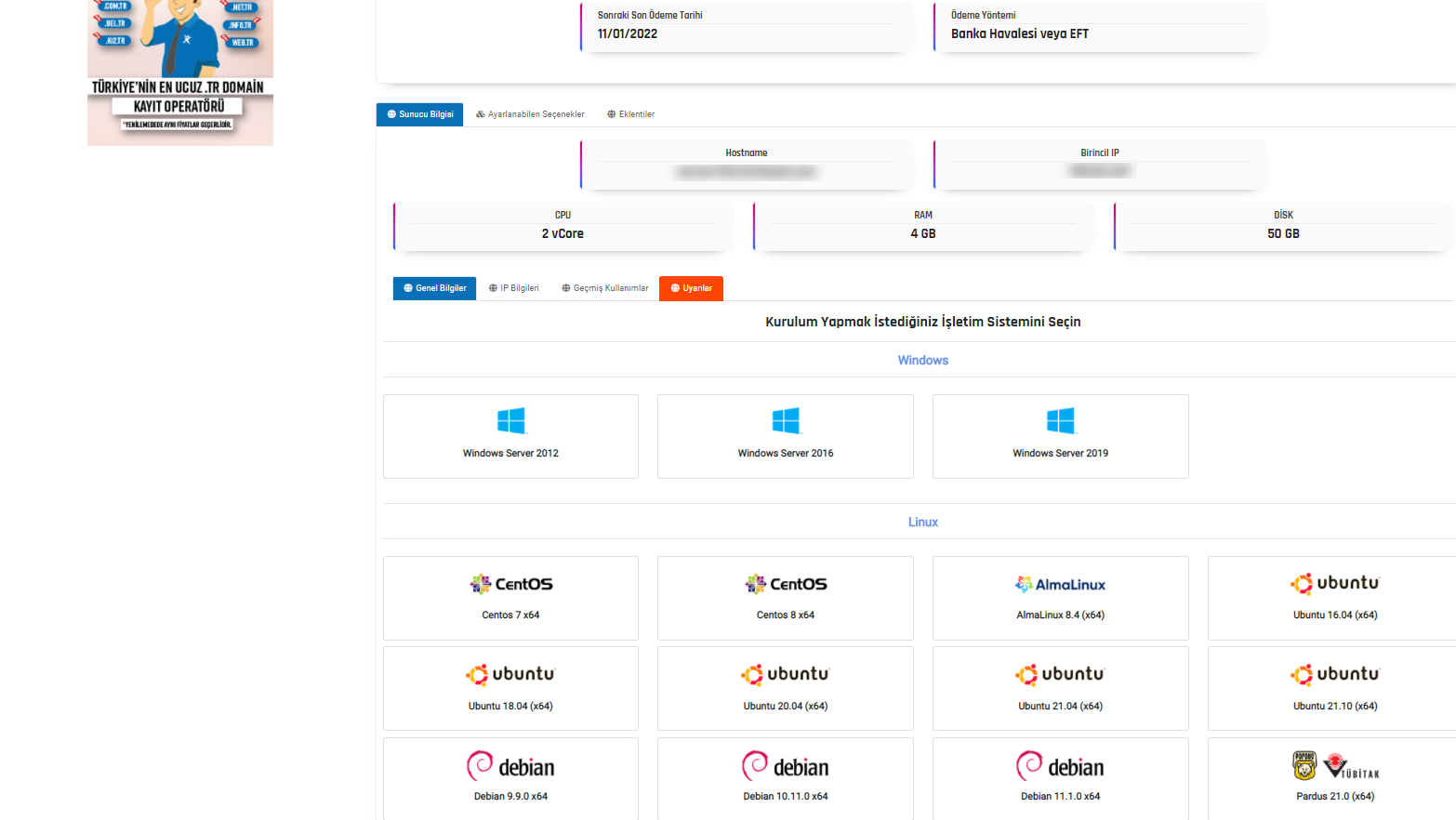Select CentOS logo for Centos 7 x64
Image resolution: width=1456 pixels, height=820 pixels.
510,584
